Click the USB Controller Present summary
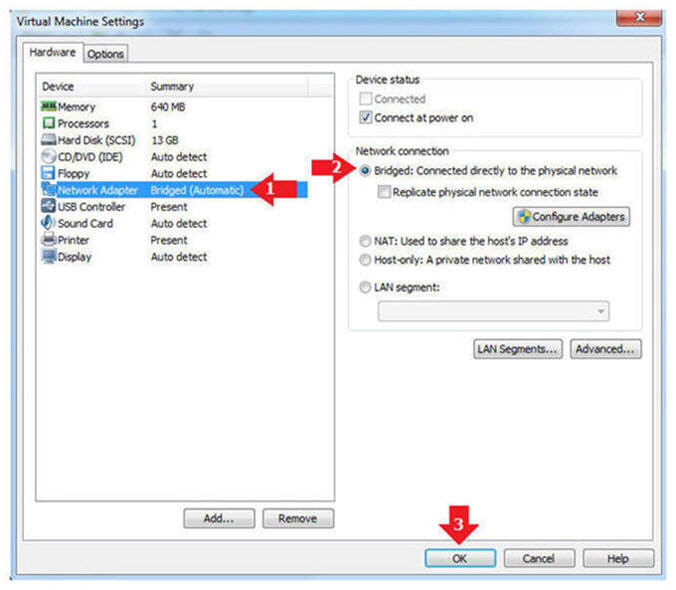Screen dimensions: 676x590 coord(169,207)
